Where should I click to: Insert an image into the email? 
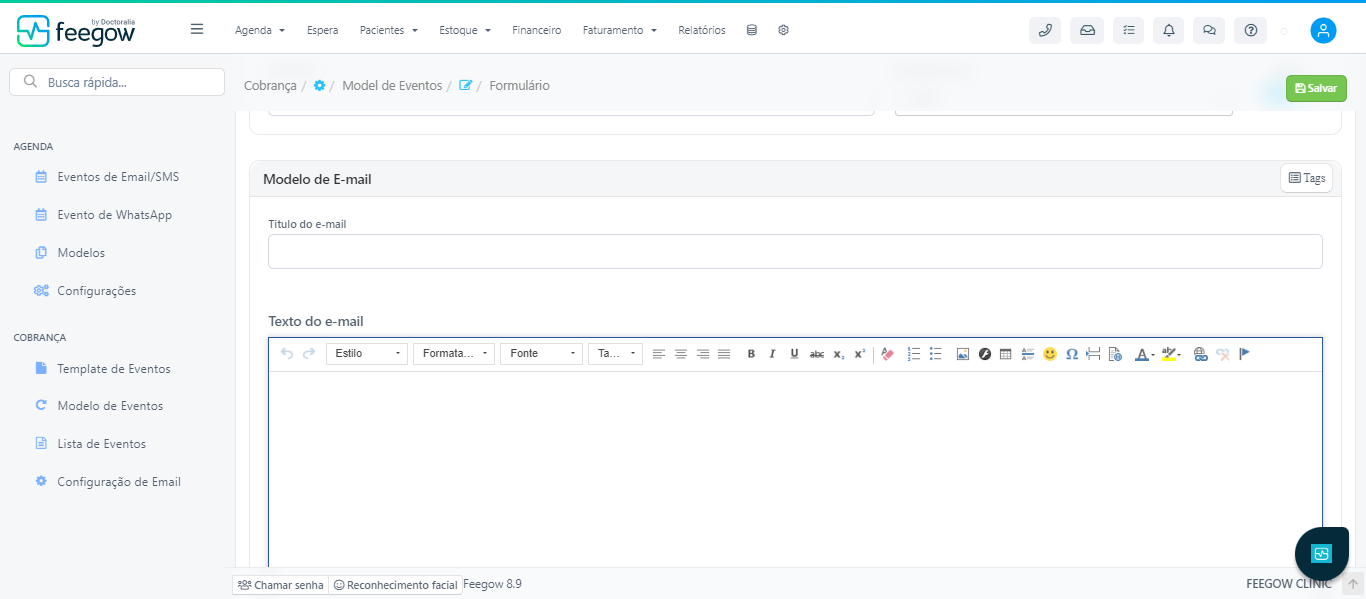click(x=963, y=354)
